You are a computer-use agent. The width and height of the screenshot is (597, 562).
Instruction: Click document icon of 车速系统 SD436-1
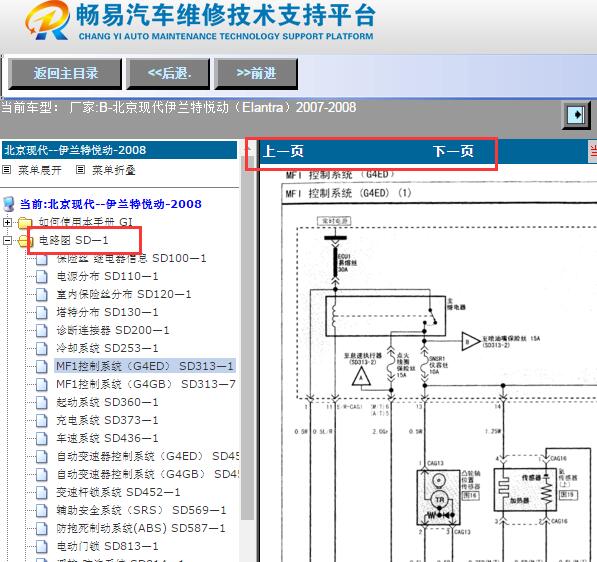[42, 438]
